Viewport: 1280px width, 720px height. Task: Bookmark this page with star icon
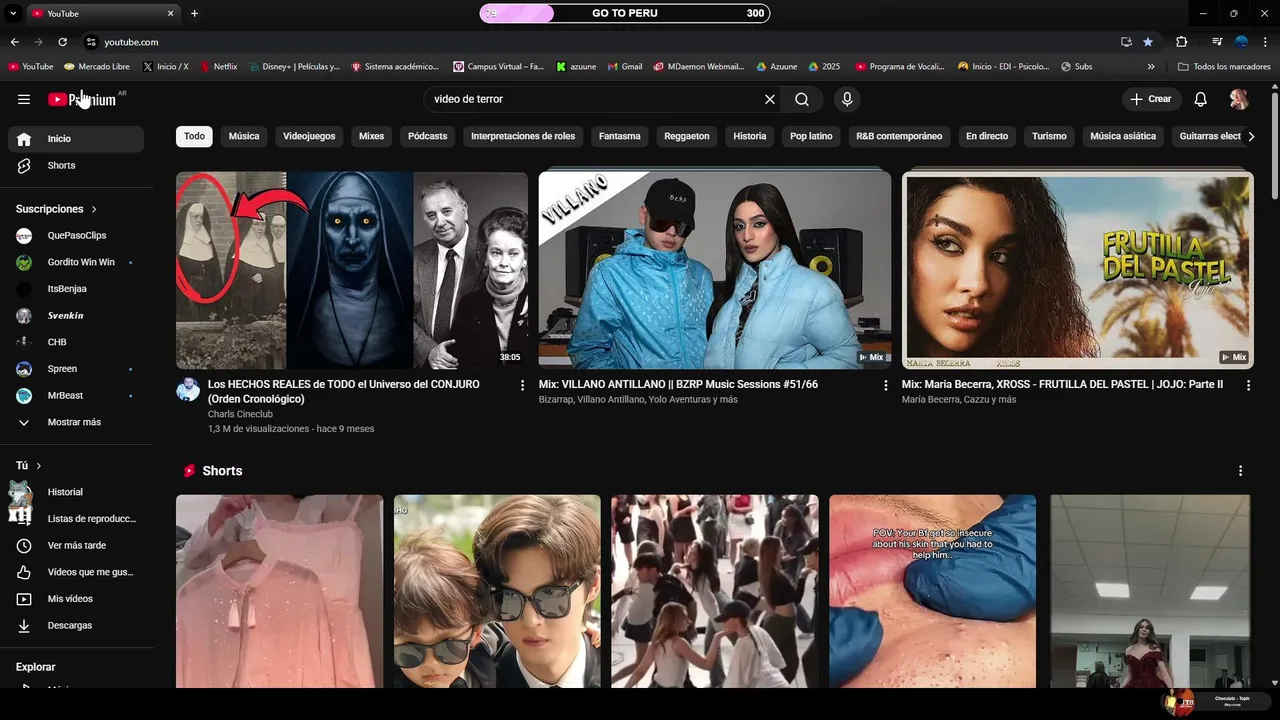tap(1148, 42)
